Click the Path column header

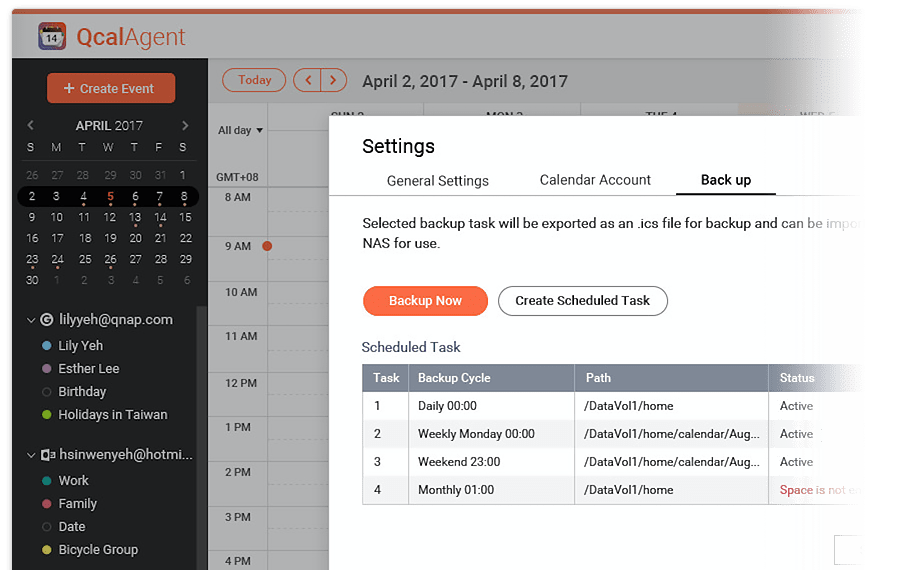coord(672,378)
